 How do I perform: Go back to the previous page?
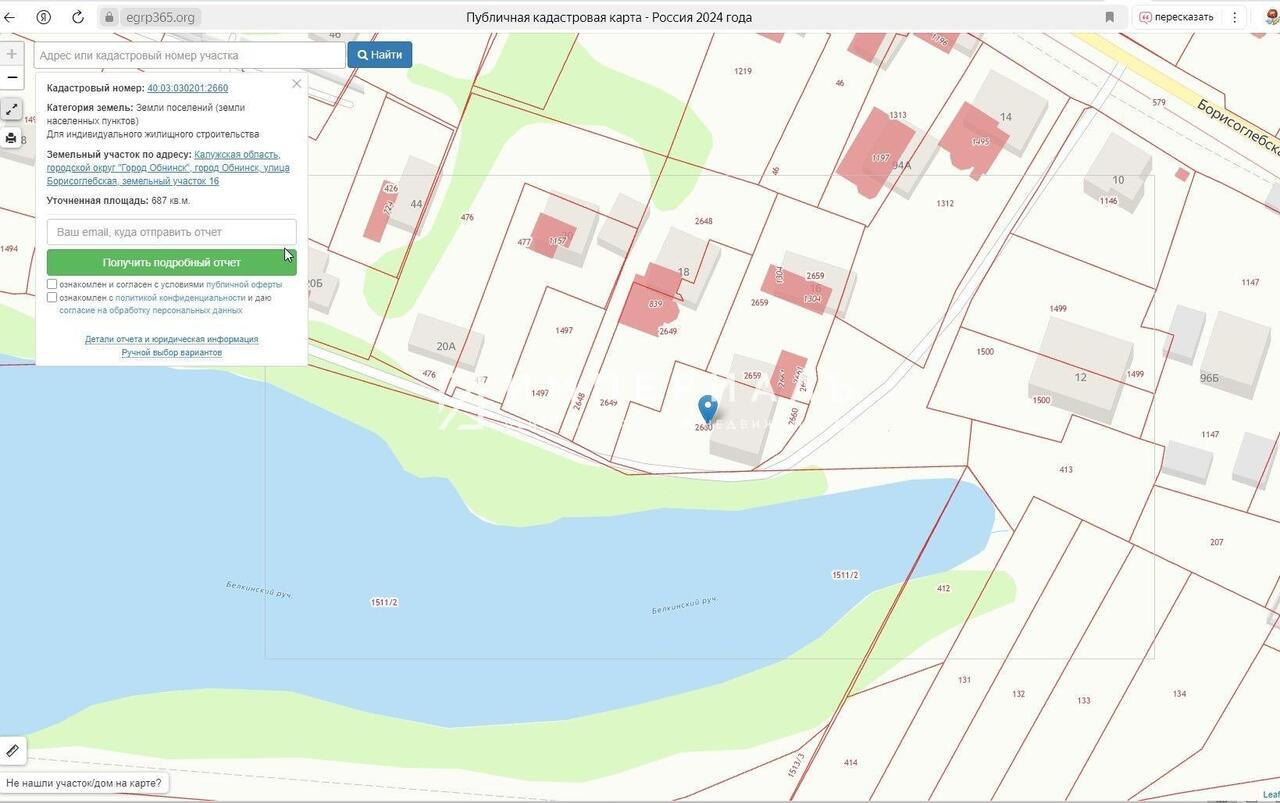point(11,17)
